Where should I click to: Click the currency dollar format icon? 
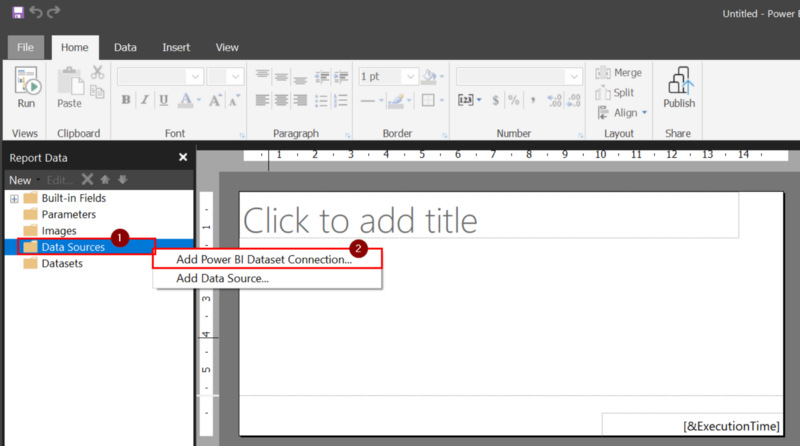tap(495, 100)
